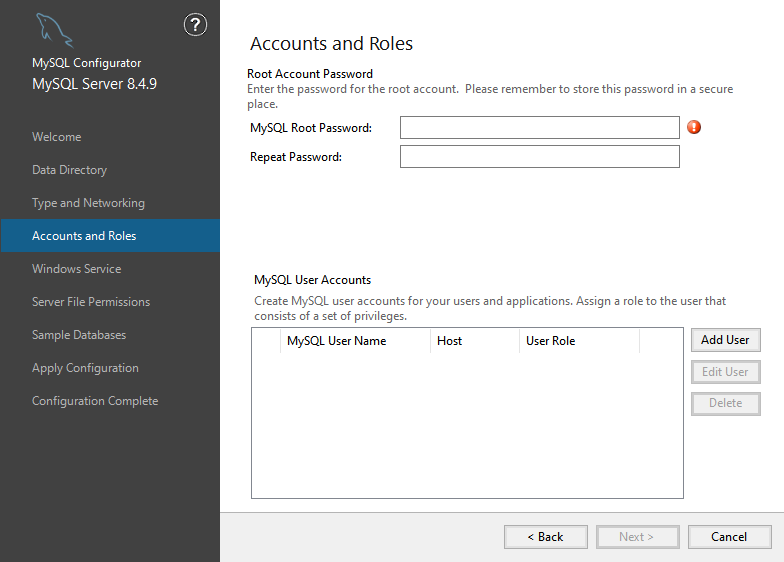Screen dimensions: 784x562
Task: Click the MySQL dolphin logo
Action: (54, 31)
